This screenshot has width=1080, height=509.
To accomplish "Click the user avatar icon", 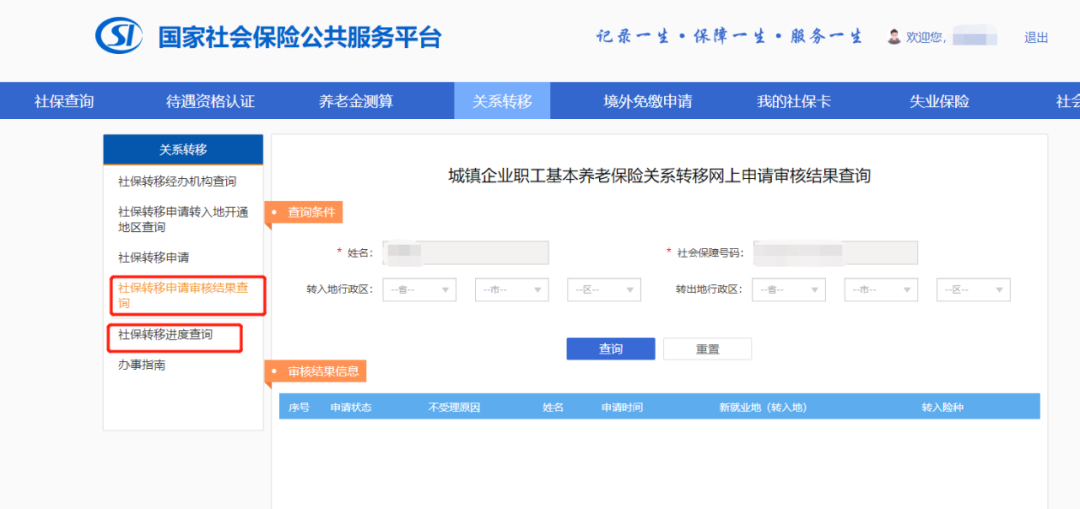I will coord(894,37).
